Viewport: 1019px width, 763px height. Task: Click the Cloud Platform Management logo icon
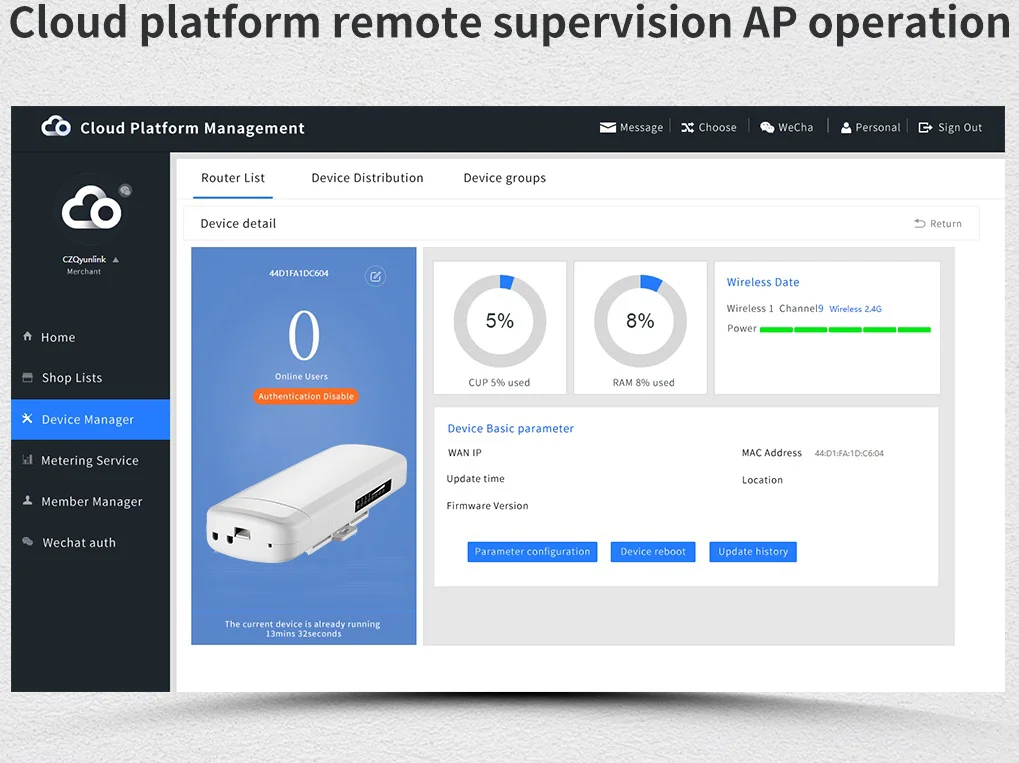[x=56, y=127]
